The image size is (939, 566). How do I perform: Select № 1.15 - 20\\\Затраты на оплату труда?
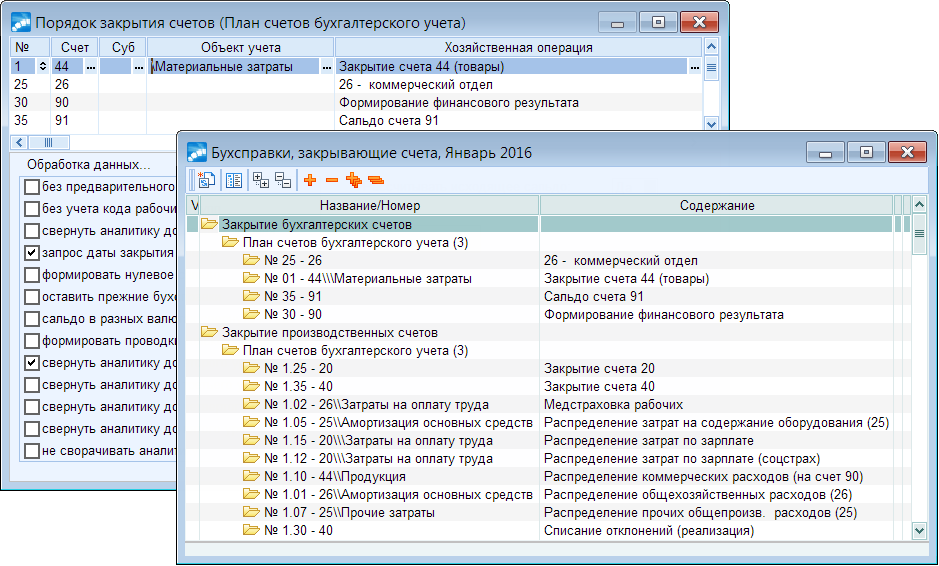point(378,440)
